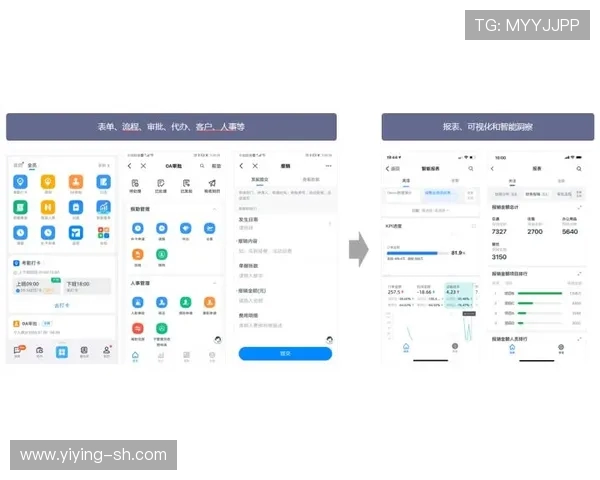Tap the messages icon with red badge
600x480 pixels.
[18, 350]
